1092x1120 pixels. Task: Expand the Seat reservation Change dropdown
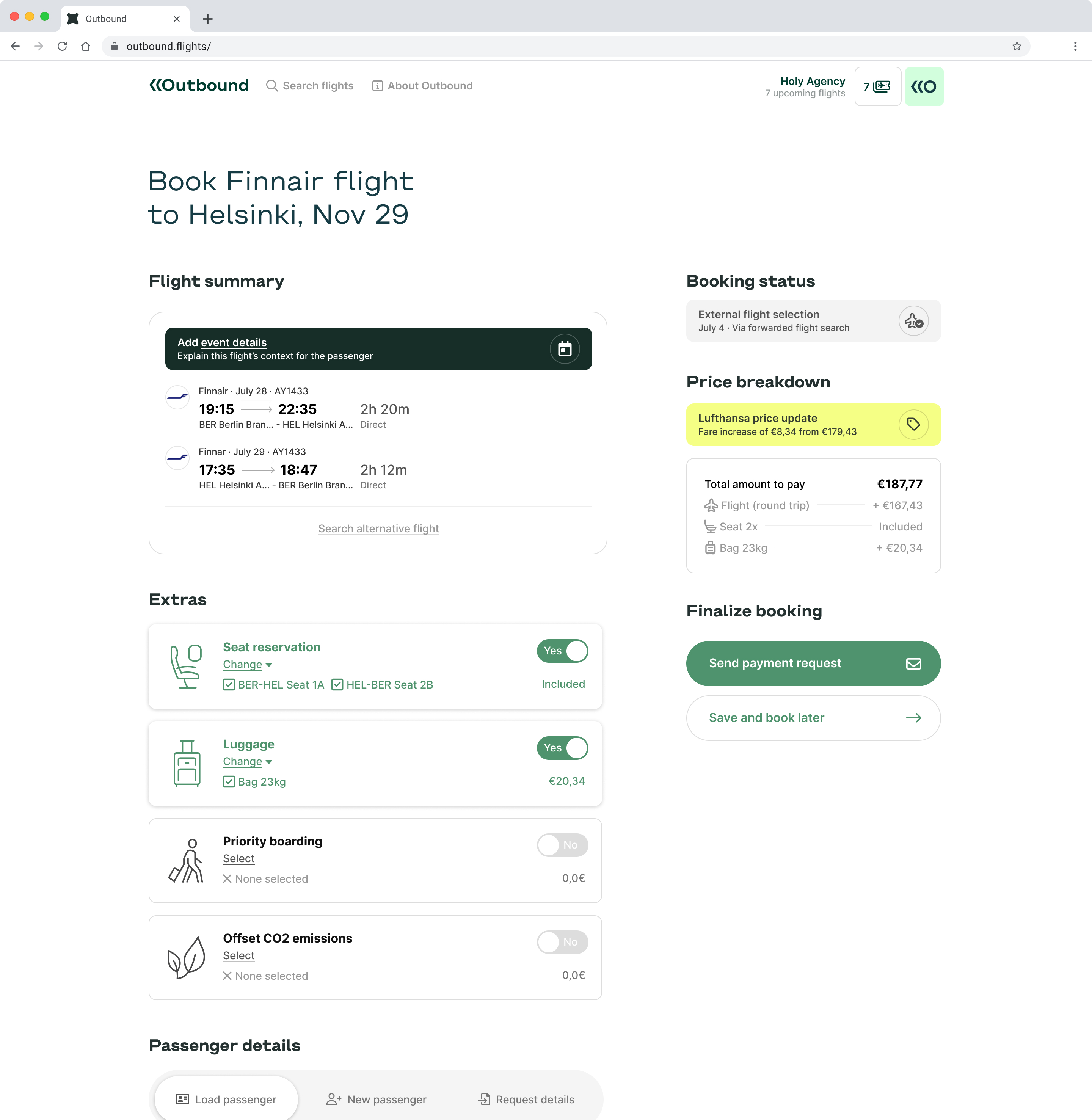(x=248, y=665)
